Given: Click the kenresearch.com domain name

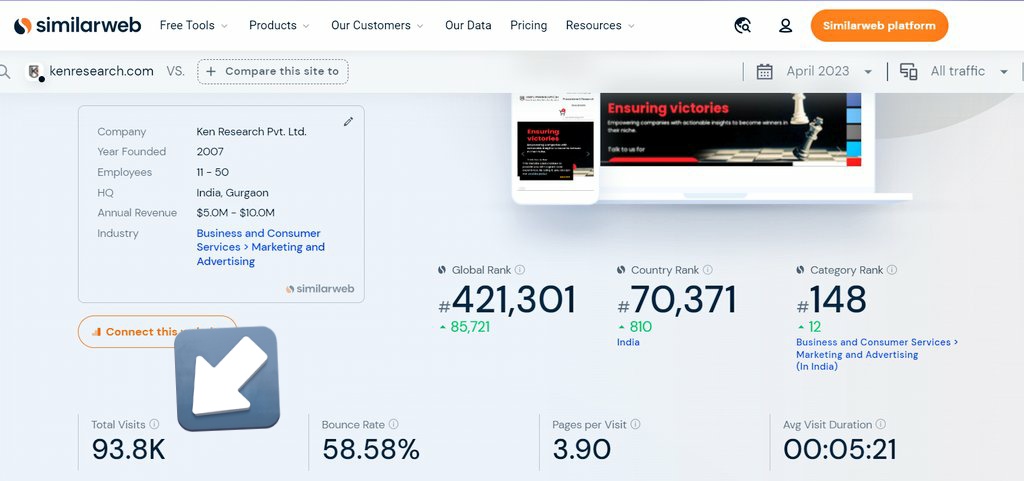Looking at the screenshot, I should pyautogui.click(x=101, y=71).
